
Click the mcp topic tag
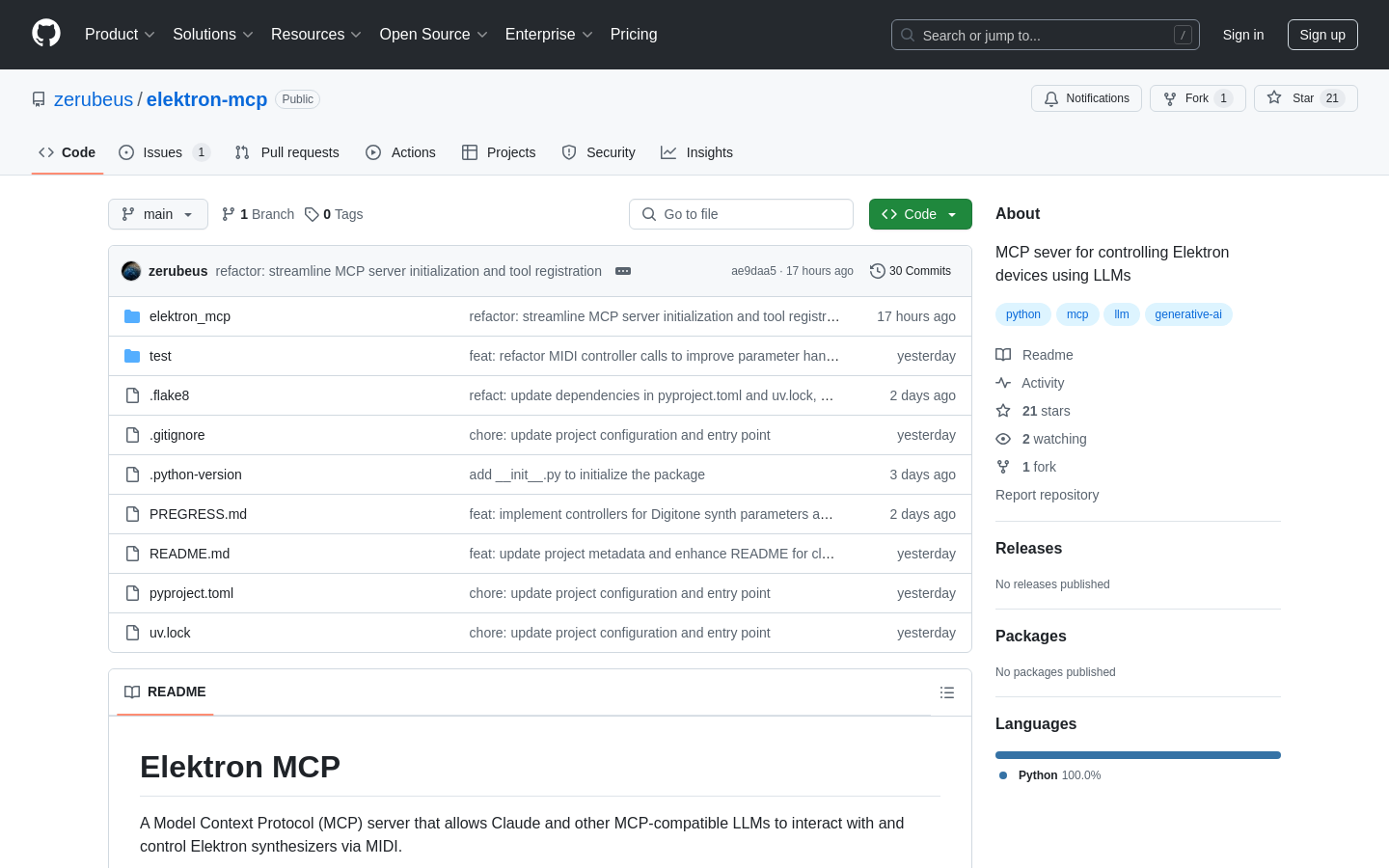click(1077, 314)
